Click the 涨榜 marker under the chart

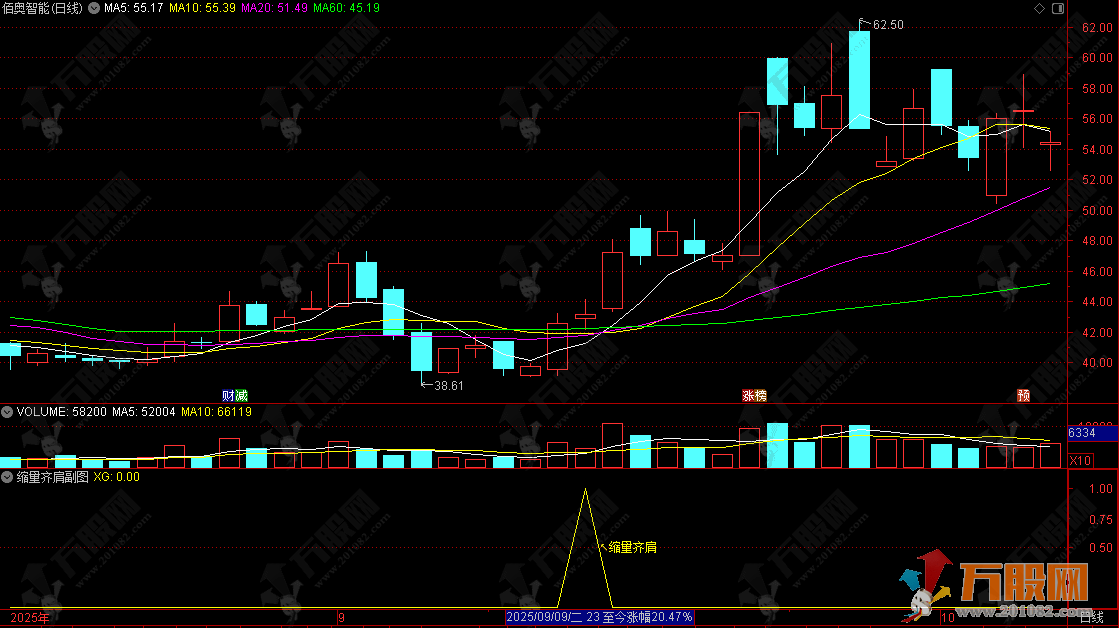[x=754, y=395]
